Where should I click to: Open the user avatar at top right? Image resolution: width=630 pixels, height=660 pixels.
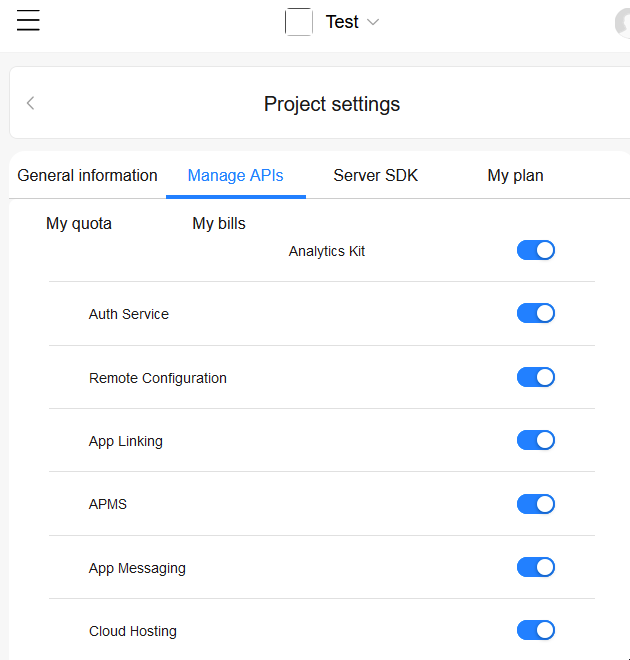click(x=624, y=23)
